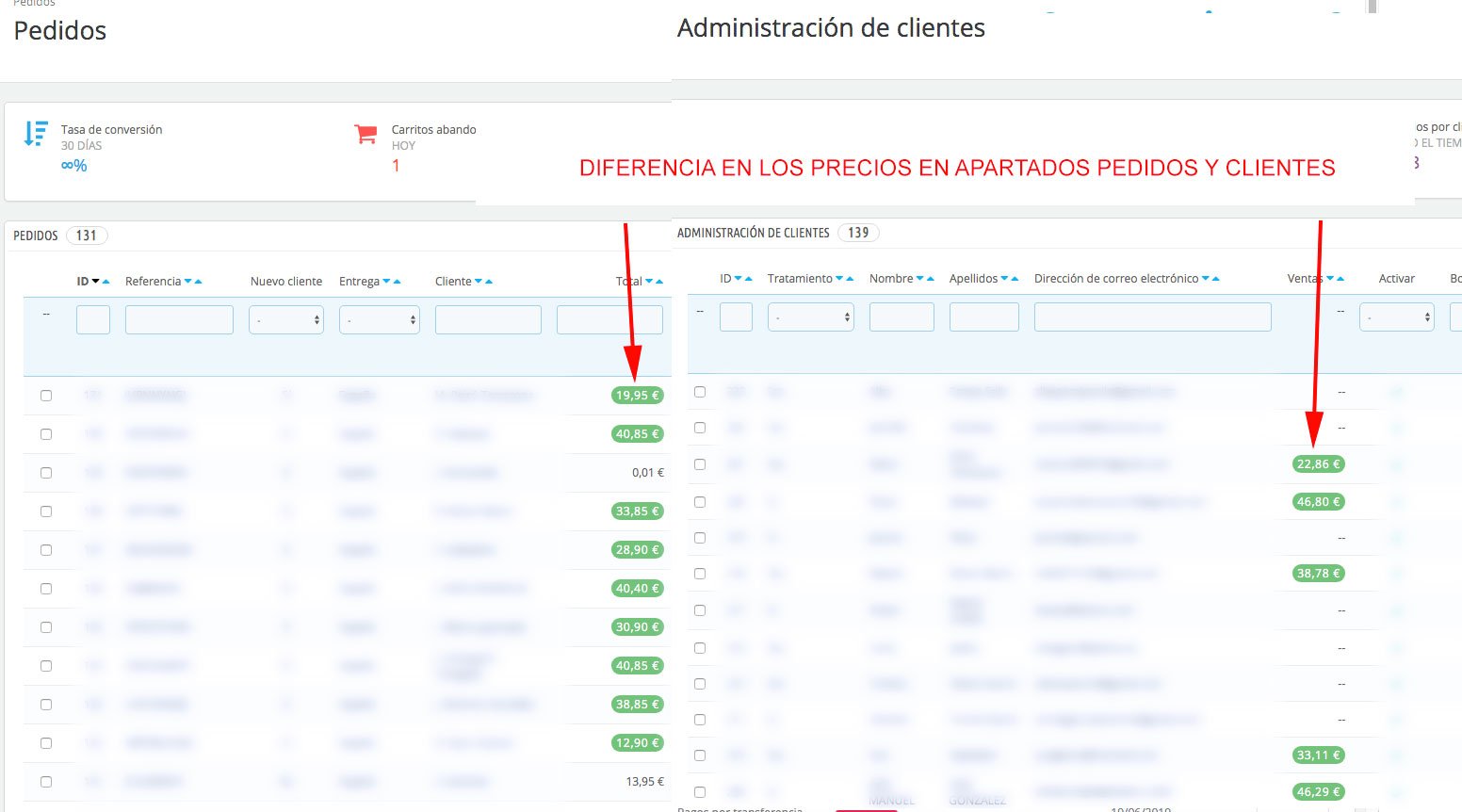Screen dimensions: 1462x812
Task: Click the 13,95 € order total
Action: pyautogui.click(x=645, y=782)
